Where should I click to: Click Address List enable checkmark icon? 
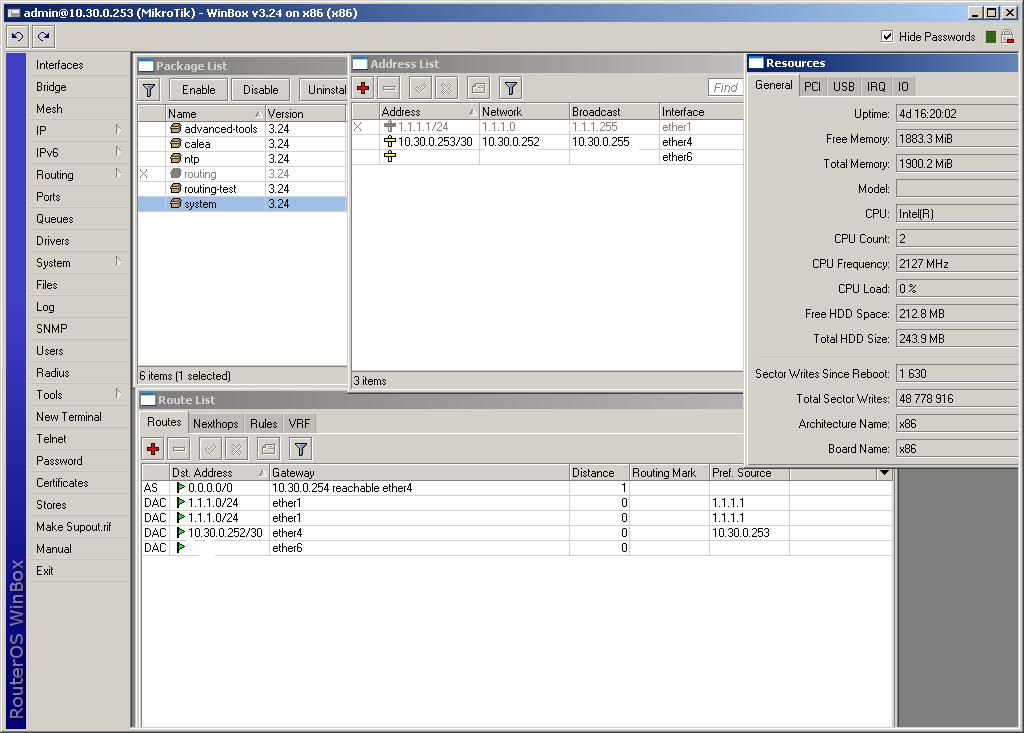pos(421,88)
